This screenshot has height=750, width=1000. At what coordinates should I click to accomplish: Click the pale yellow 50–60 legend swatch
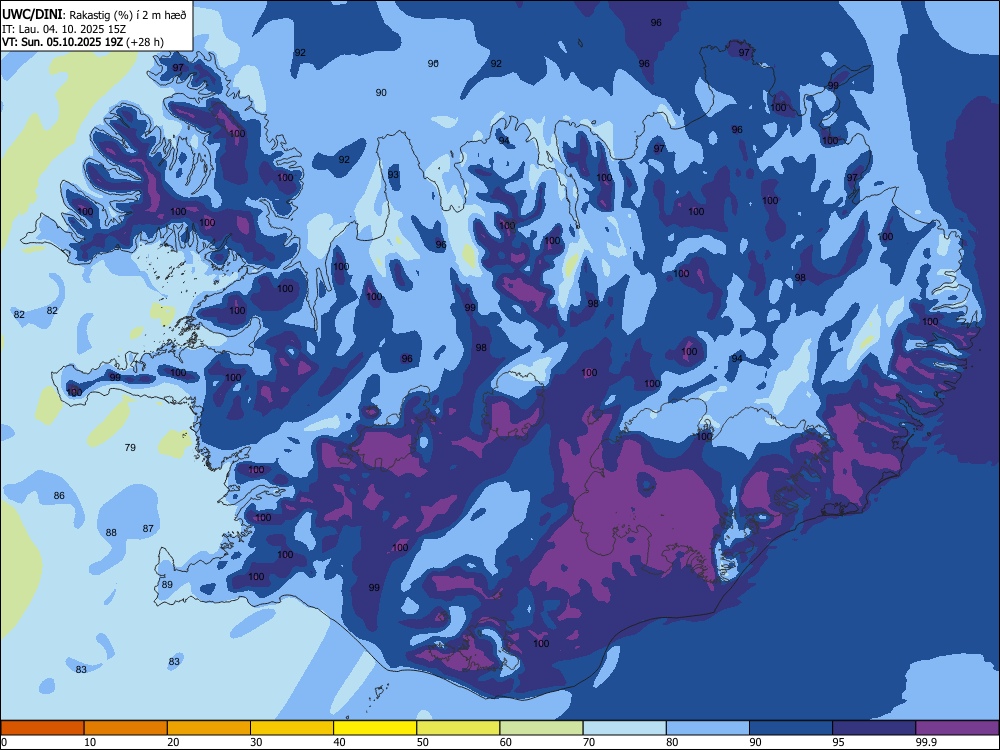(x=459, y=728)
